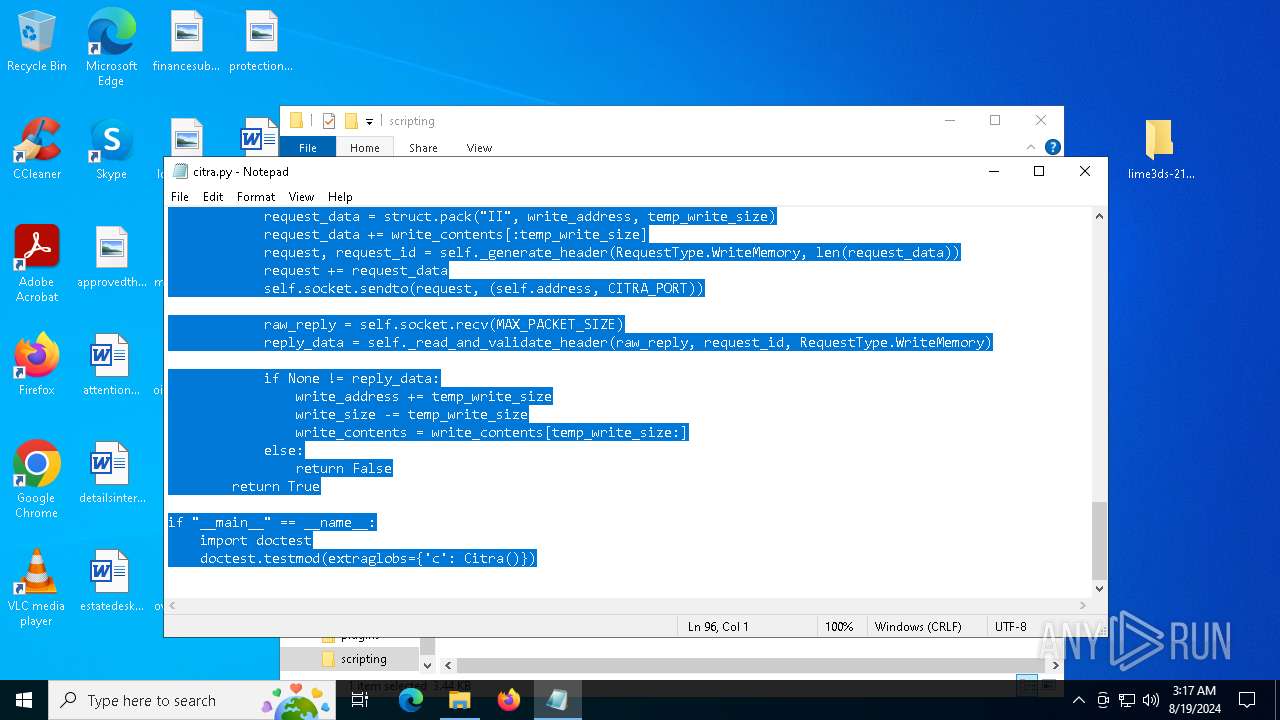Launch Skype desktop shortcut
This screenshot has height=720, width=1280.
111,150
